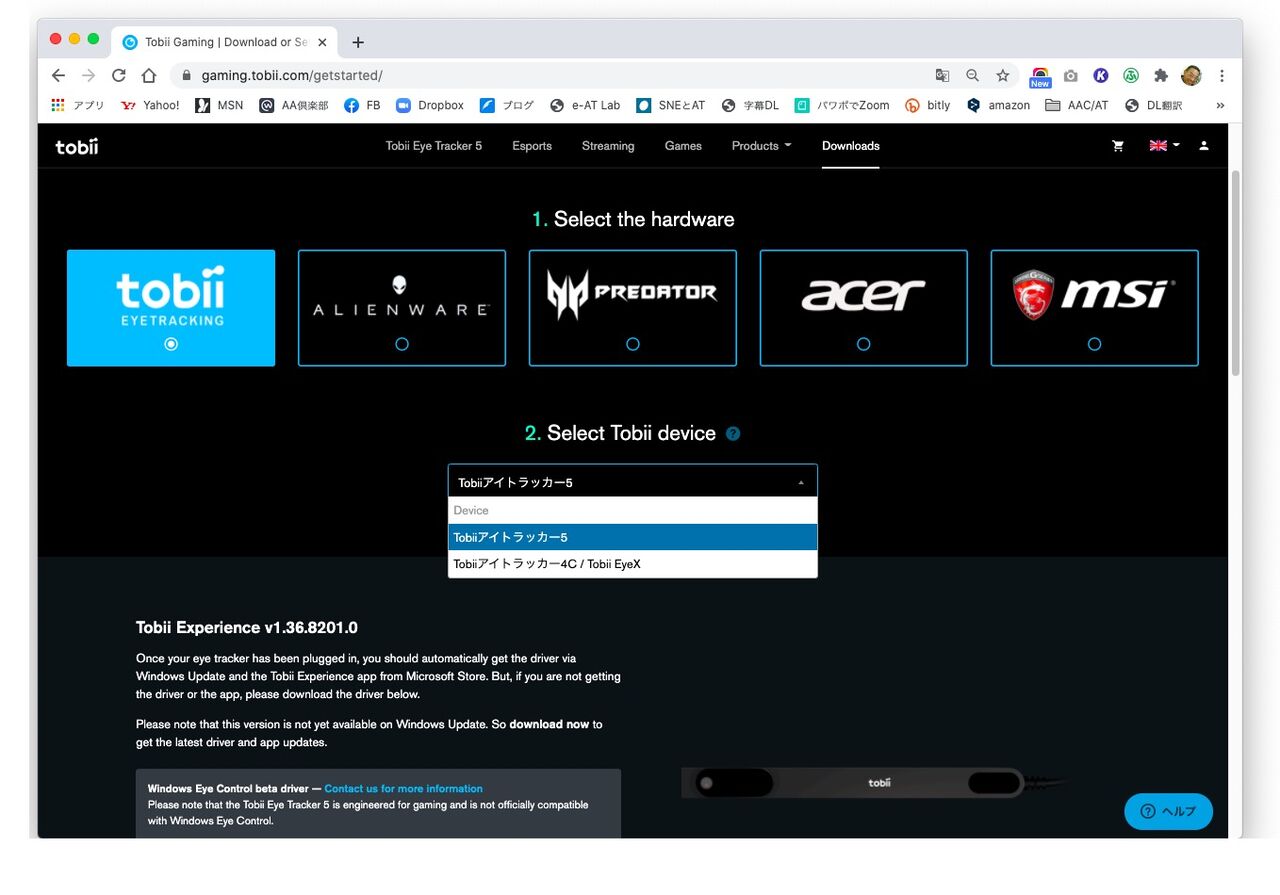
Task: Click Contact us for more information link
Action: click(404, 789)
